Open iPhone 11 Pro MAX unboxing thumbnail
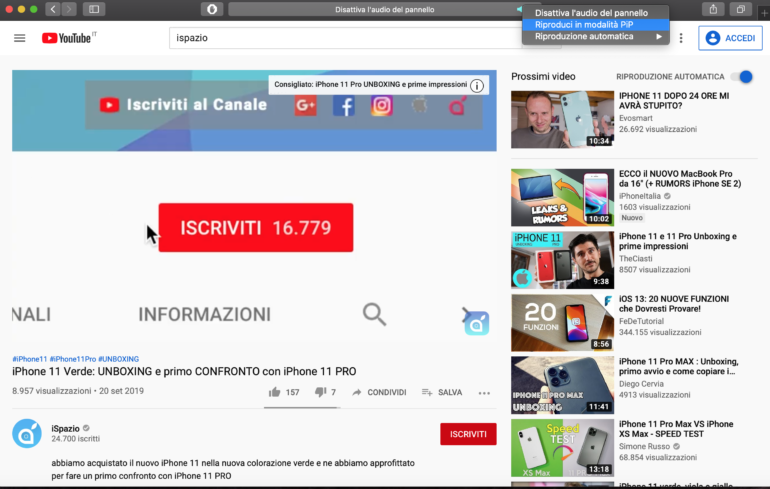This screenshot has width=770, height=489. click(x=562, y=385)
